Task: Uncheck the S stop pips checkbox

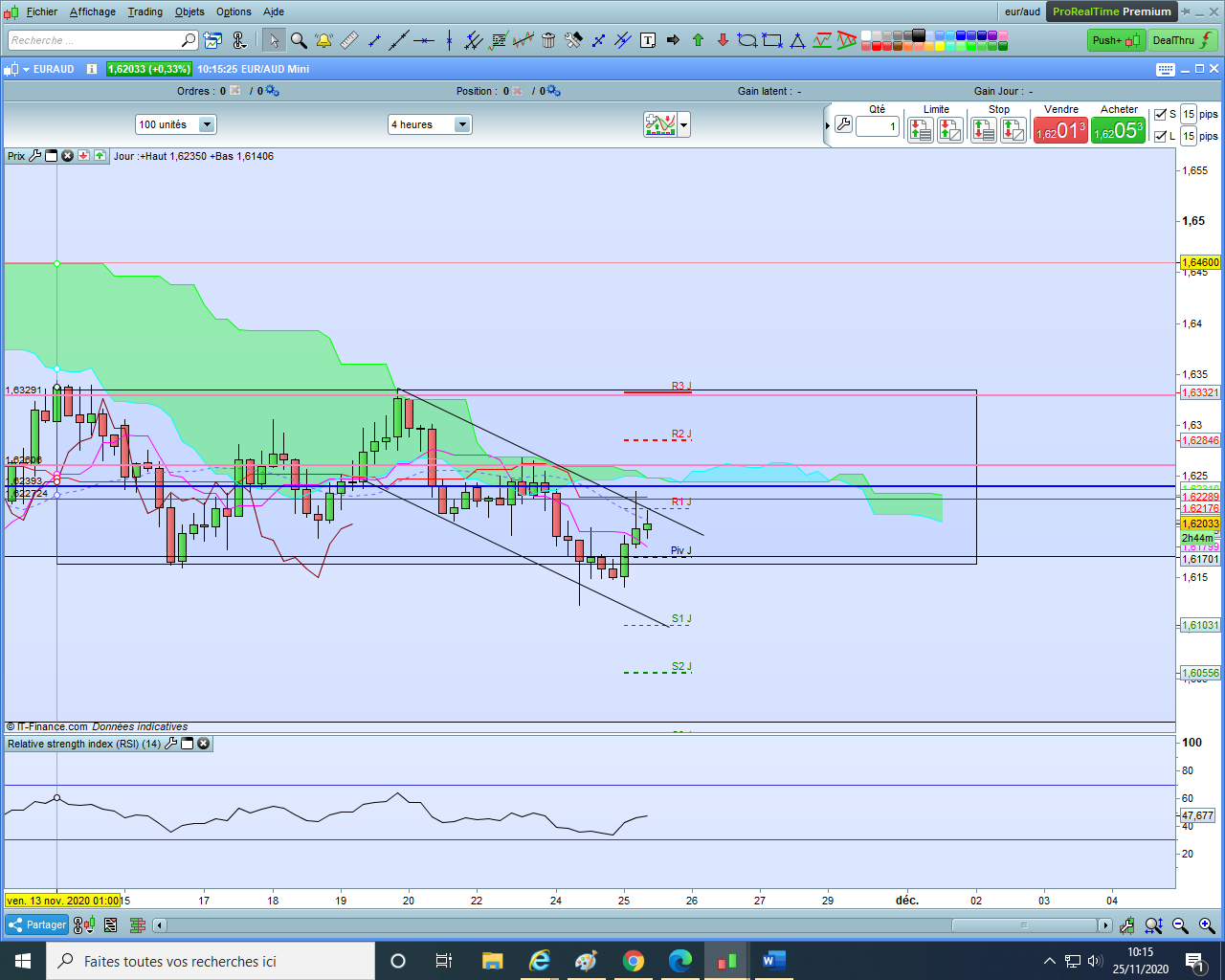Action: click(1160, 115)
